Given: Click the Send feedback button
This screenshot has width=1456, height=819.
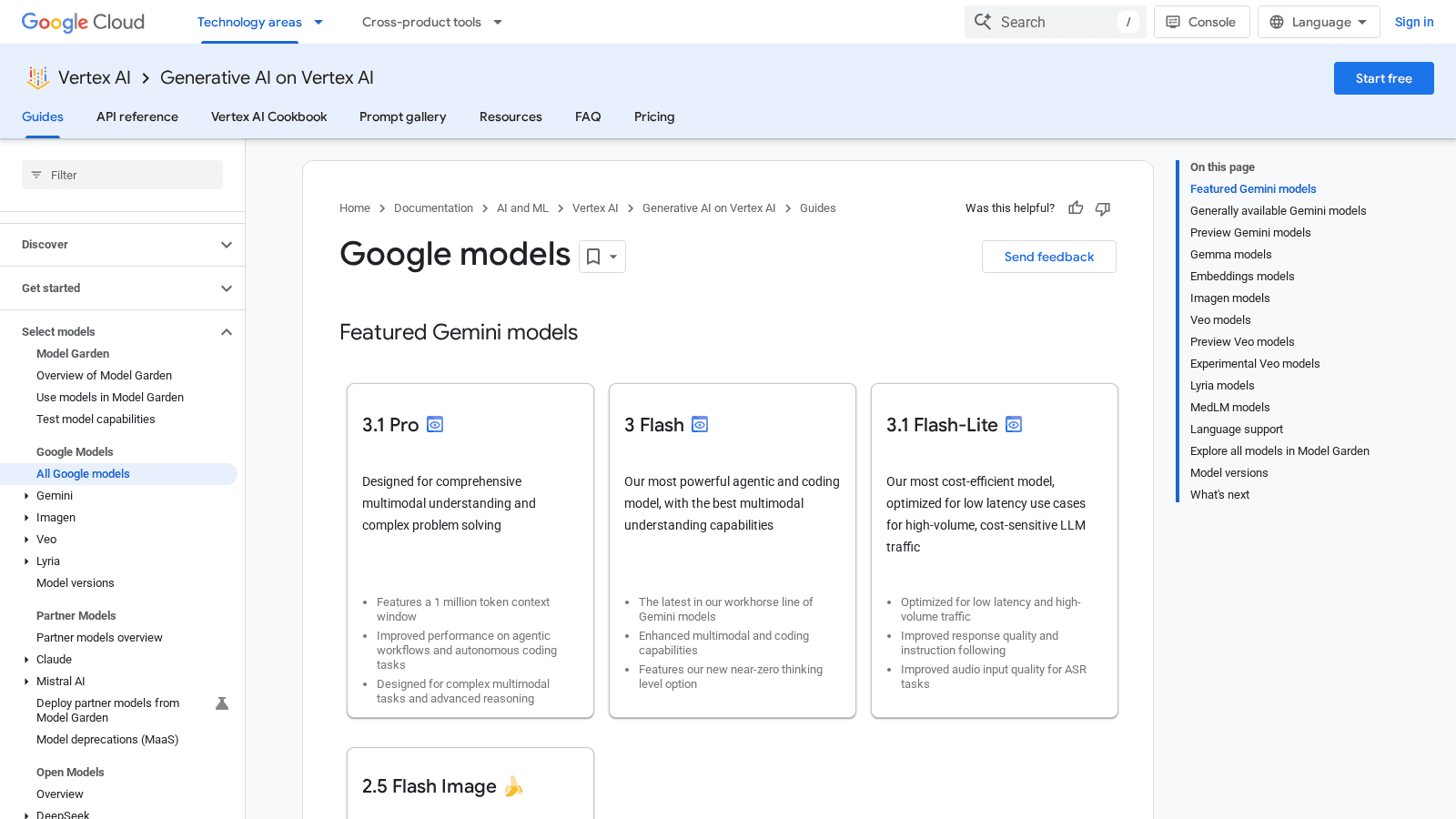Looking at the screenshot, I should tap(1048, 257).
